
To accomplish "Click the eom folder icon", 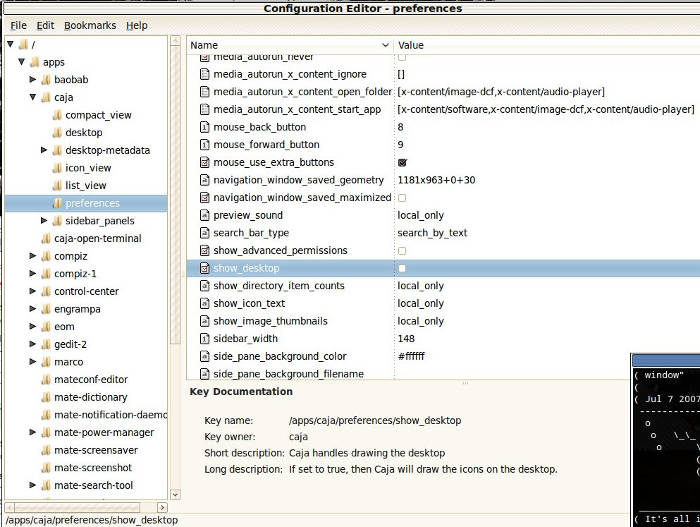I will [46, 326].
